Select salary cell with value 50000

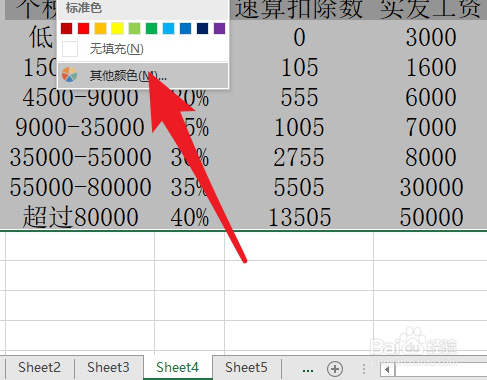pos(430,217)
